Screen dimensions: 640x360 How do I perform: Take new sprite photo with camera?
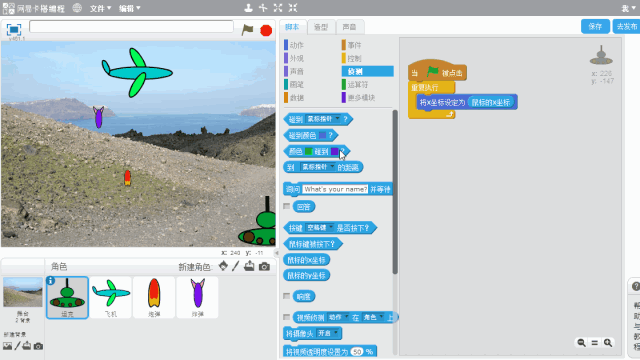[x=264, y=267]
